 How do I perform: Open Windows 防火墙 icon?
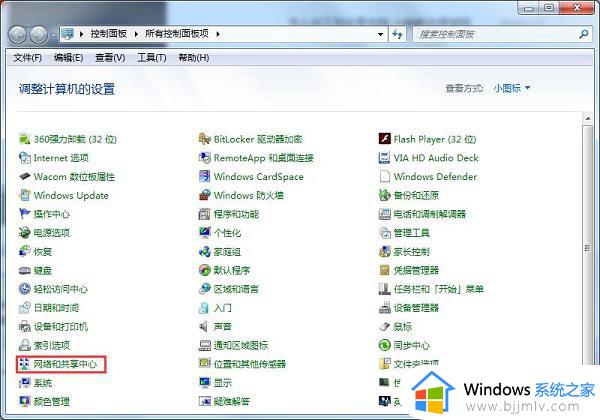[x=205, y=195]
